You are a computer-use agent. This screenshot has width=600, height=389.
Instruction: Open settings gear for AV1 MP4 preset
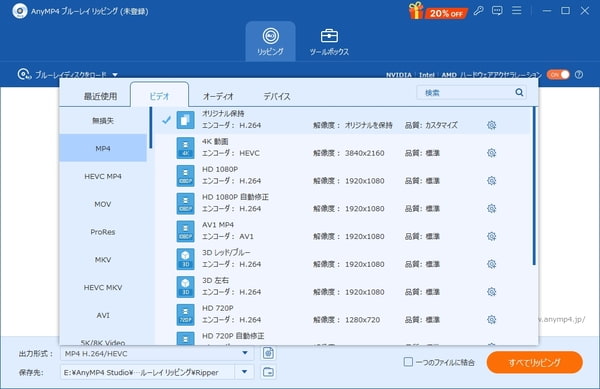(492, 236)
